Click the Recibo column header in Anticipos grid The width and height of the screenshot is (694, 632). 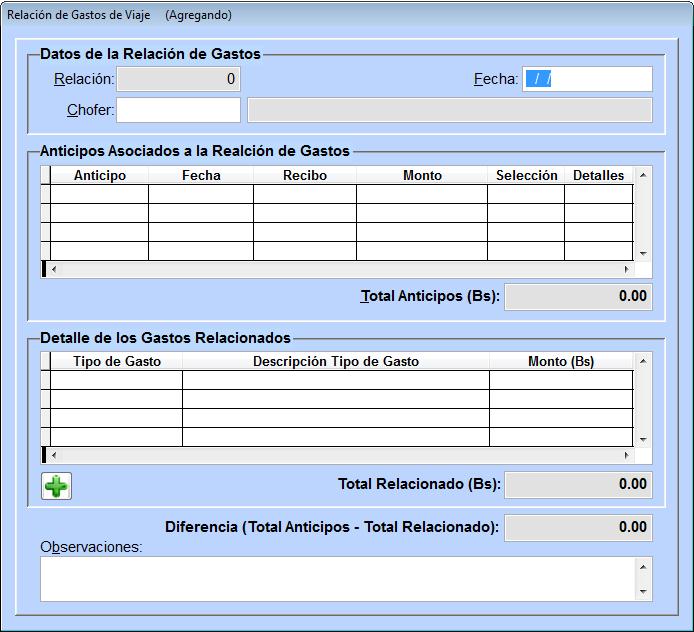pyautogui.click(x=305, y=175)
